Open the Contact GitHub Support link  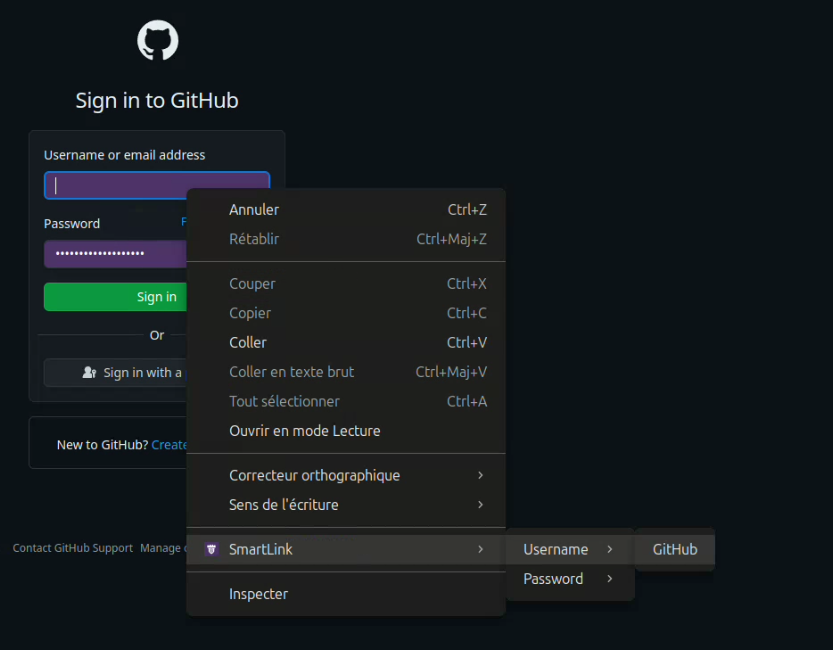pyautogui.click(x=72, y=548)
